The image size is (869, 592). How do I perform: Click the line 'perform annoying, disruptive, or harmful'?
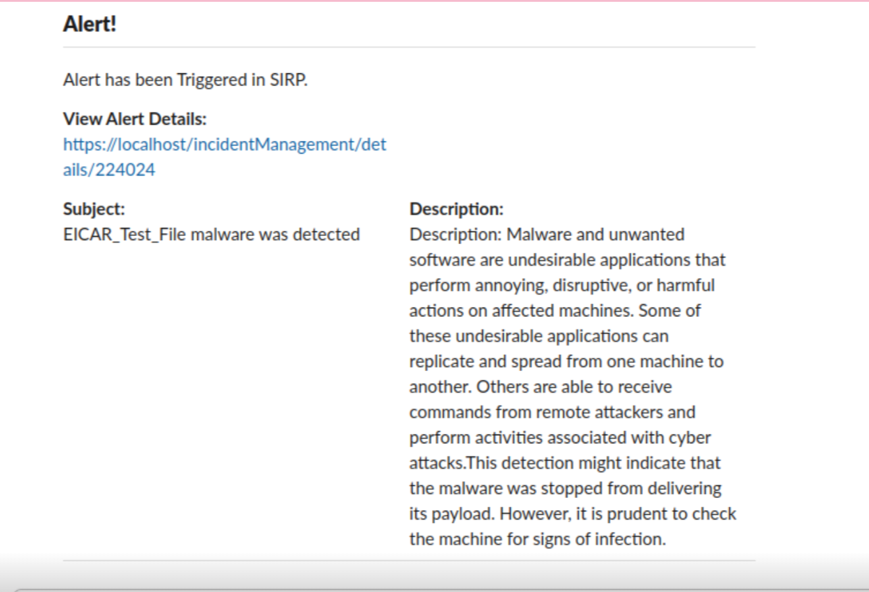(562, 285)
